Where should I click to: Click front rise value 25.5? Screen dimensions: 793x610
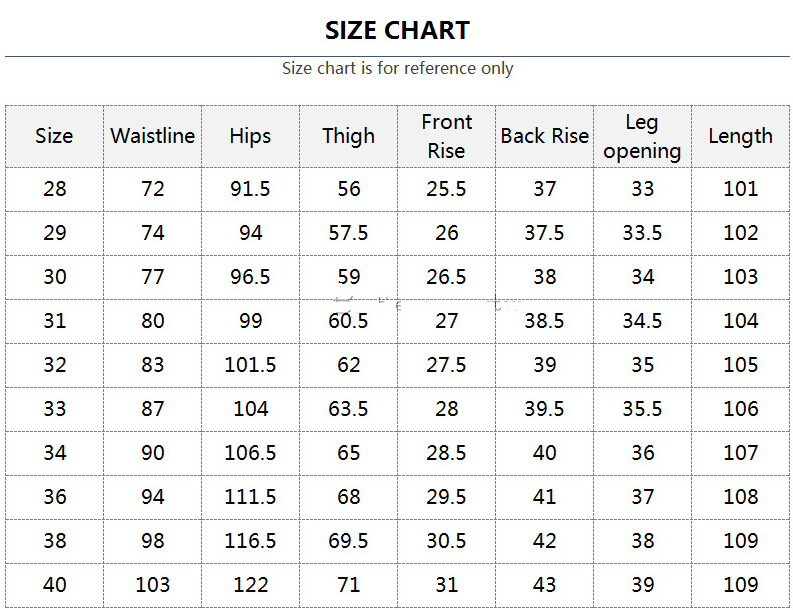click(x=446, y=189)
